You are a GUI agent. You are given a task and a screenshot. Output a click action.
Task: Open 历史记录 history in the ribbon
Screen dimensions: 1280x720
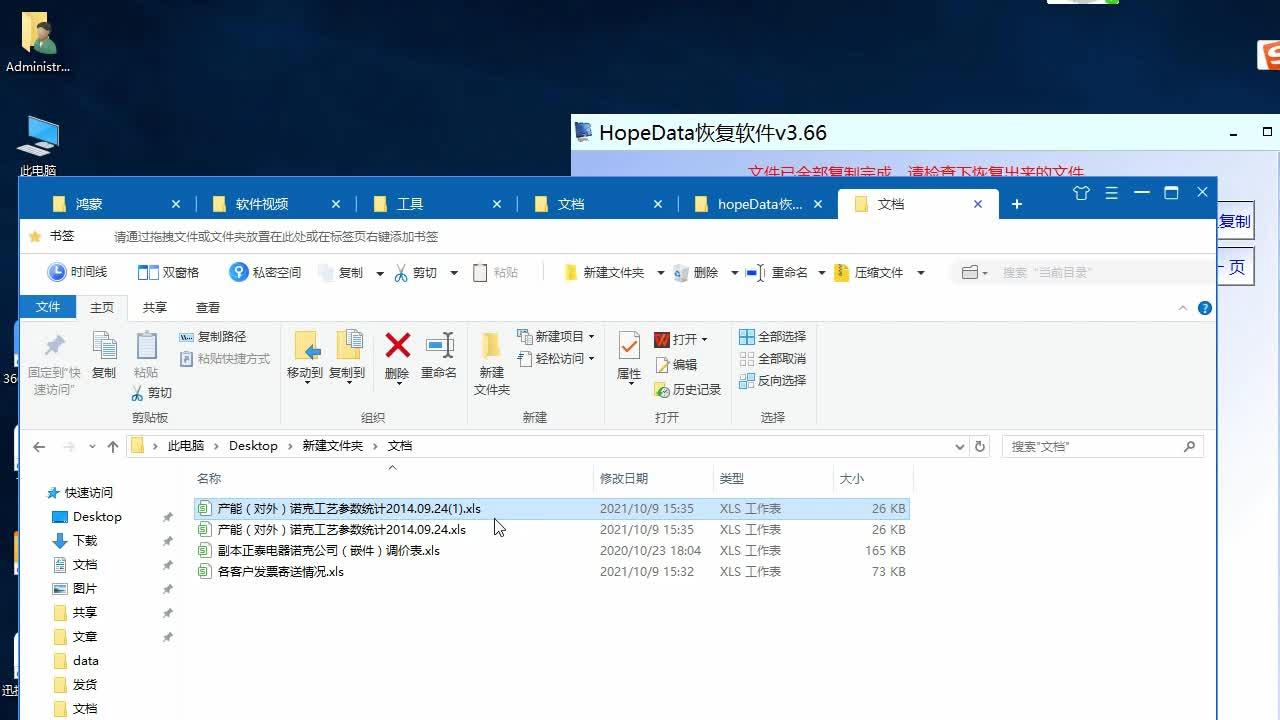(687, 390)
